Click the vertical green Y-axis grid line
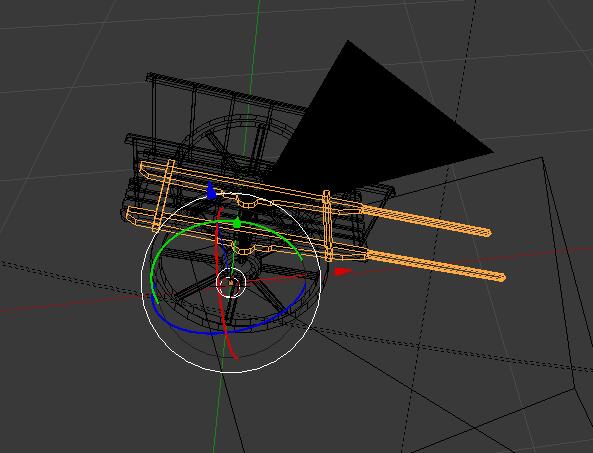Image resolution: width=593 pixels, height=453 pixels. [253, 57]
